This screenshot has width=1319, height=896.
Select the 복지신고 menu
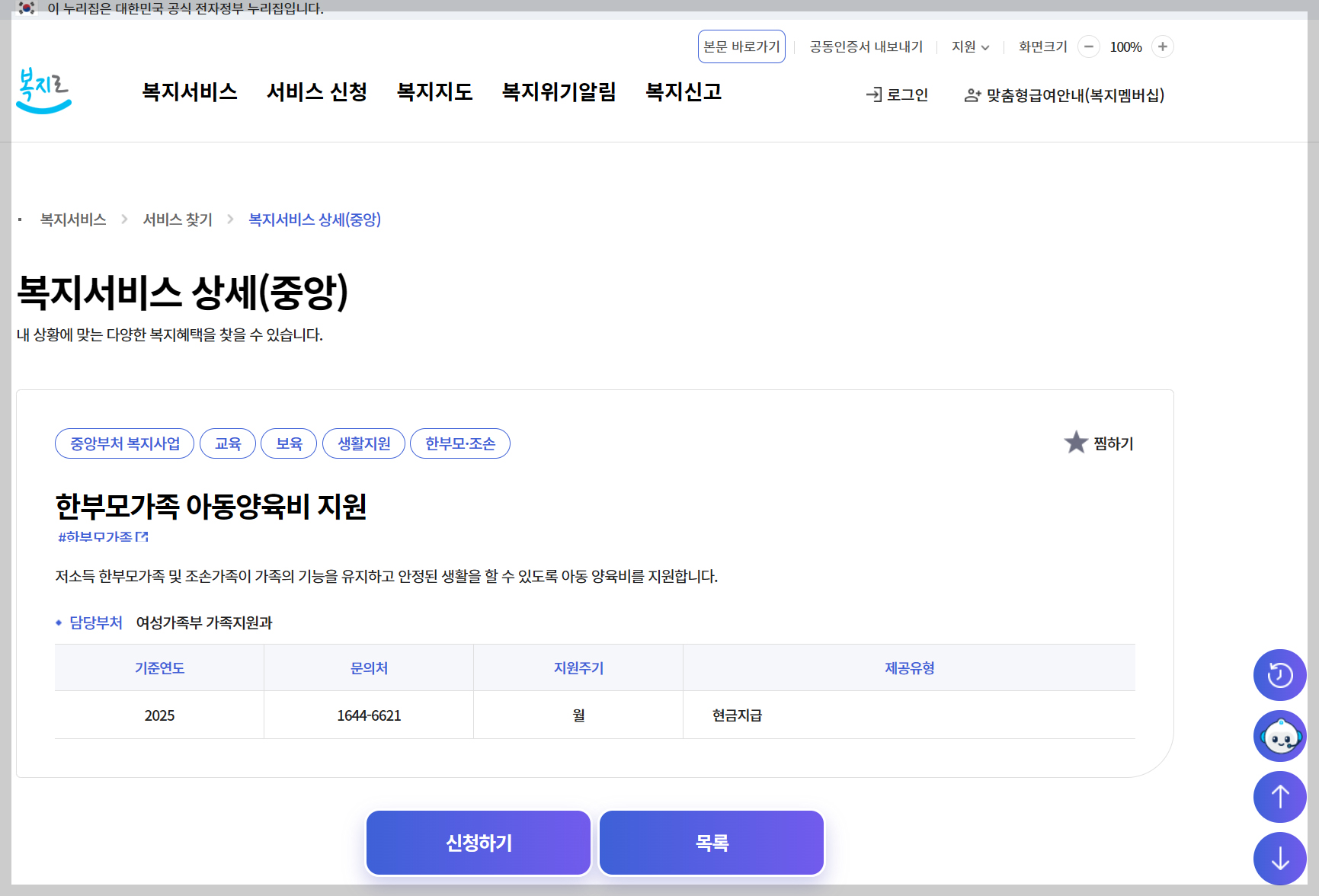[683, 91]
